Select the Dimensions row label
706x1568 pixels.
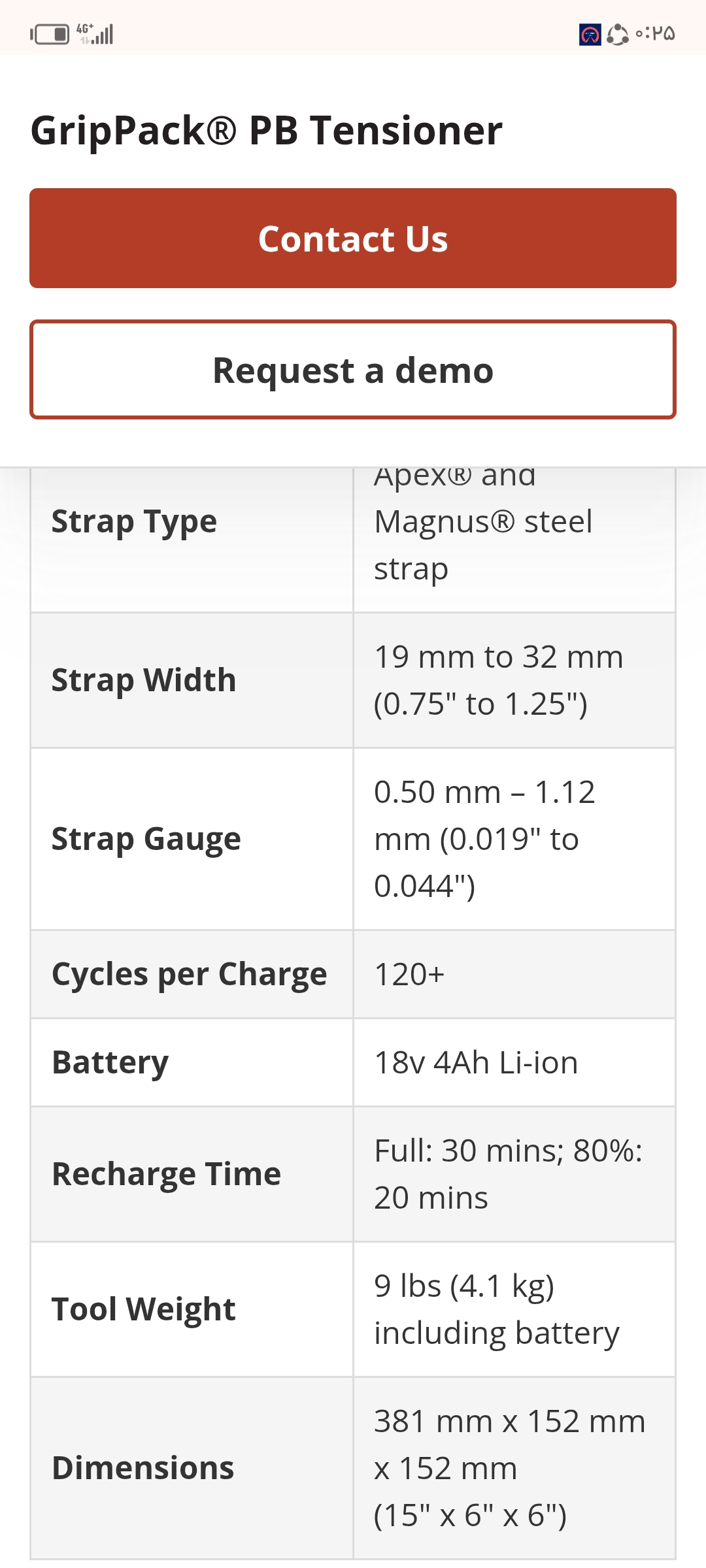point(143,1468)
